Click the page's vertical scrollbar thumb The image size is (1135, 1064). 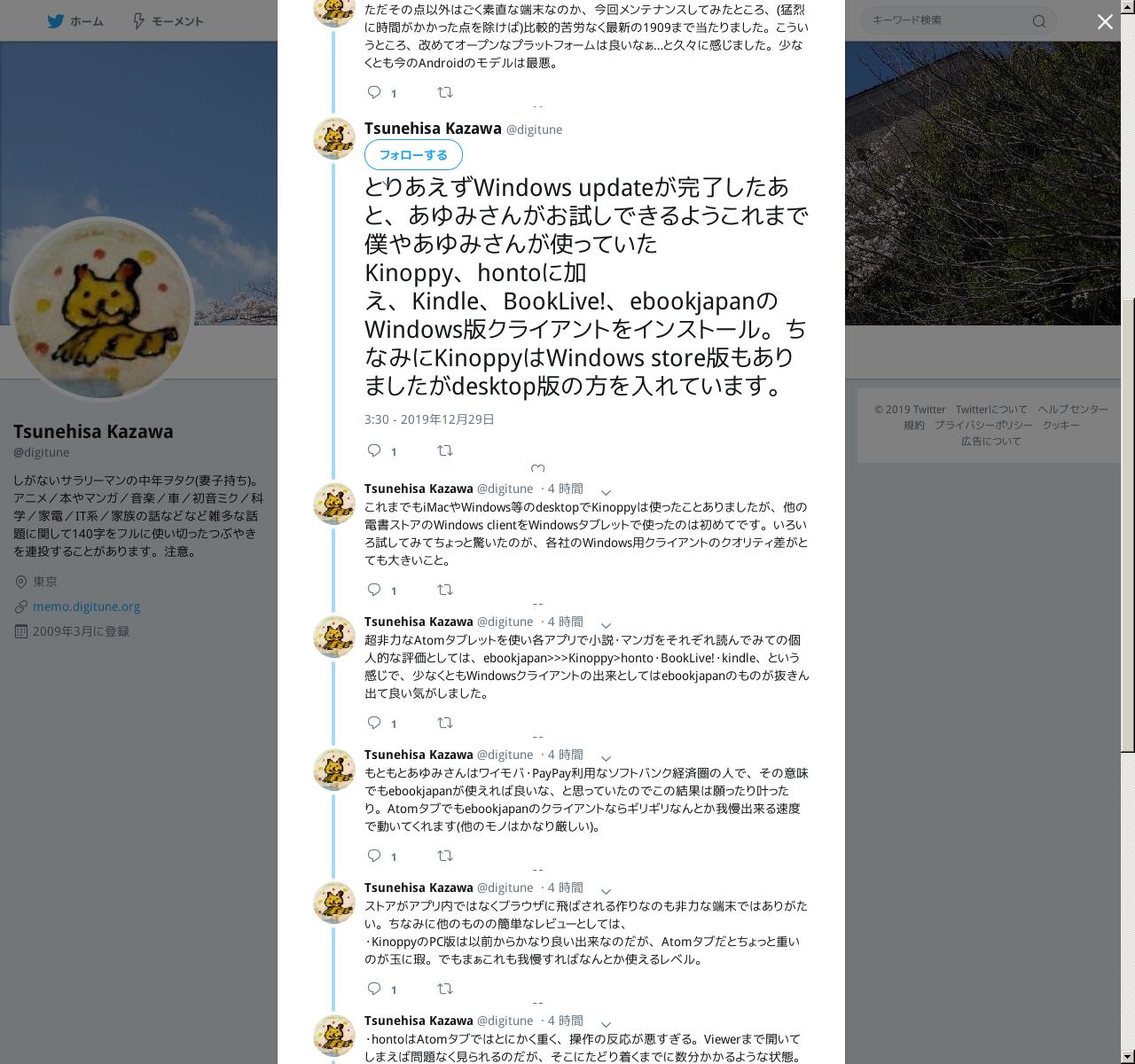point(1128,525)
